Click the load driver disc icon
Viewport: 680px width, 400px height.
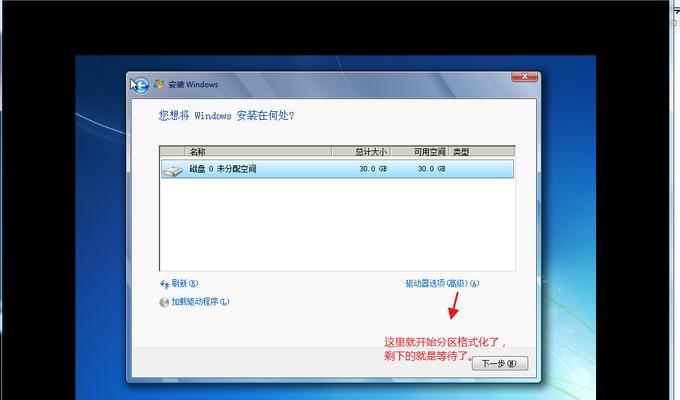(x=164, y=302)
